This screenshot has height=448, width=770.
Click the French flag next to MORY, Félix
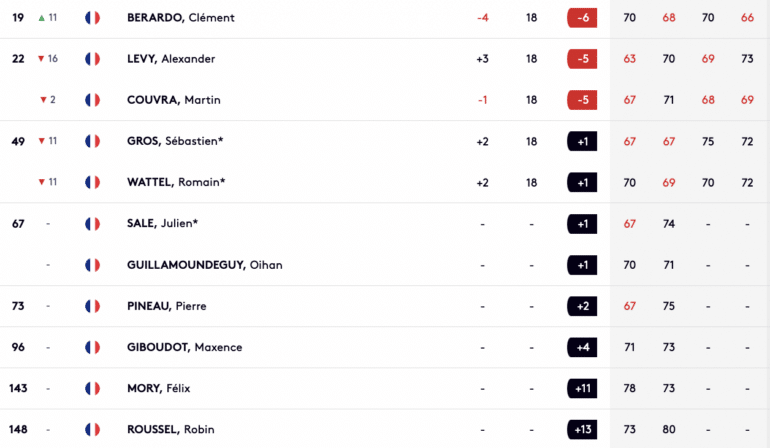[x=92, y=389]
